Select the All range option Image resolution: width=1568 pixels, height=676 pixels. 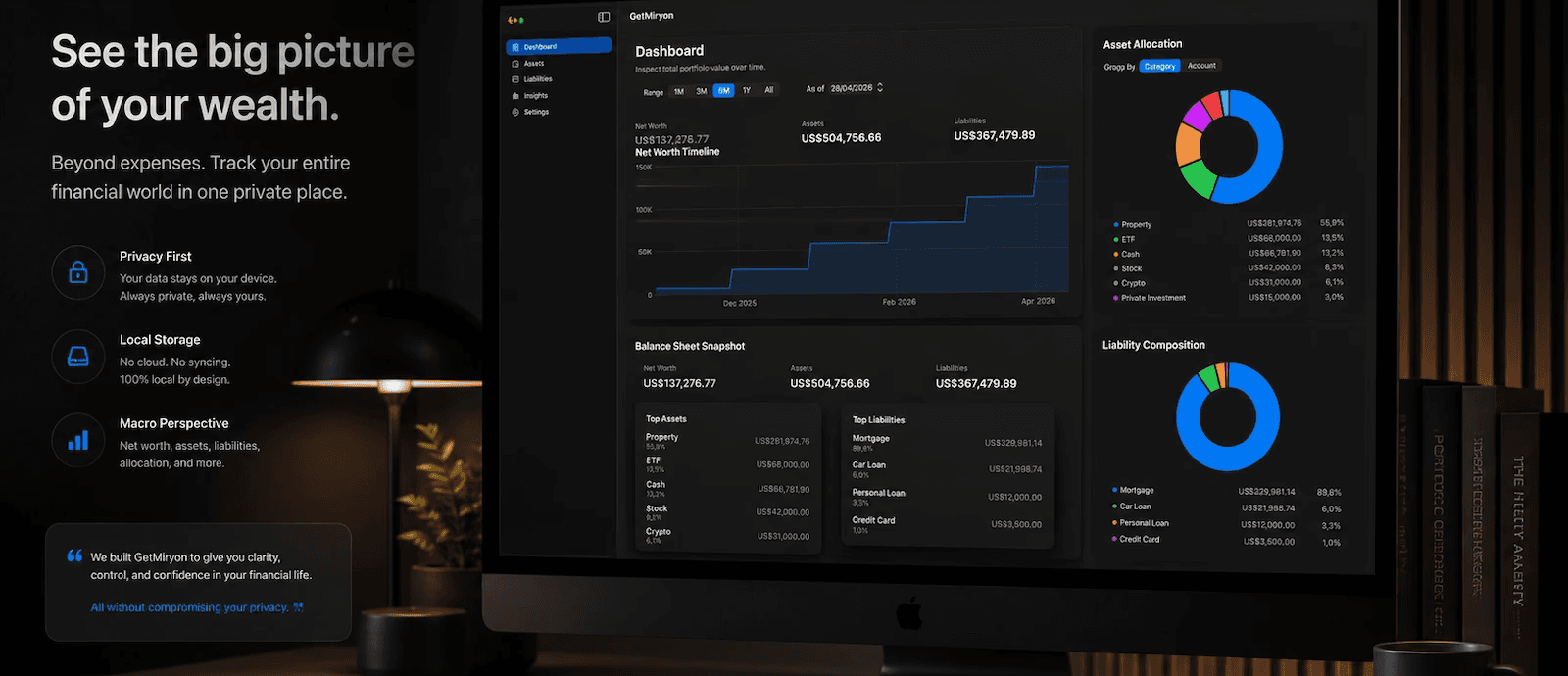tap(769, 90)
